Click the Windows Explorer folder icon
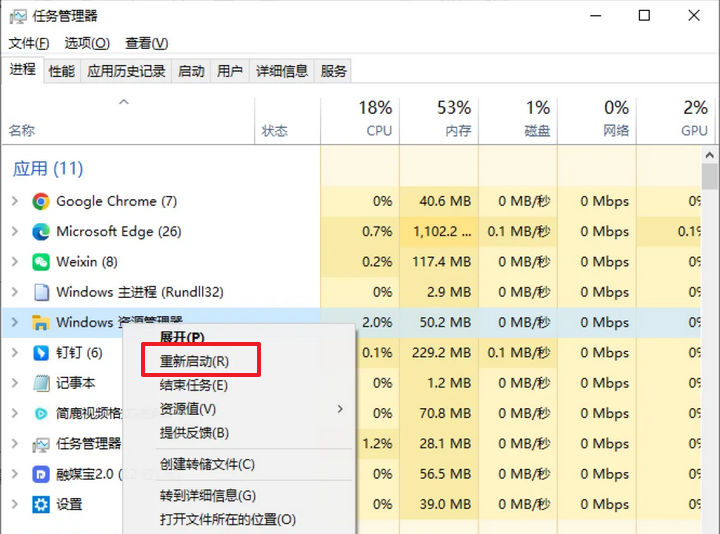 tap(41, 323)
